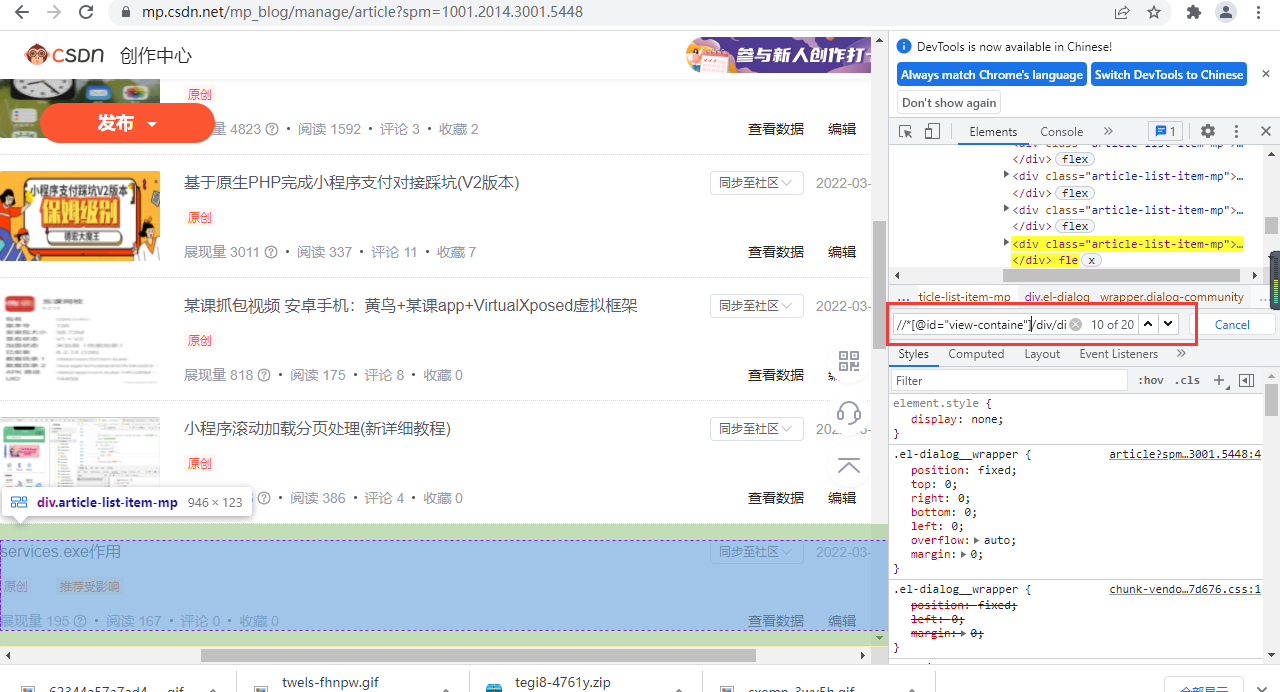Open the Layout tab
1280x692 pixels.
pos(1042,353)
